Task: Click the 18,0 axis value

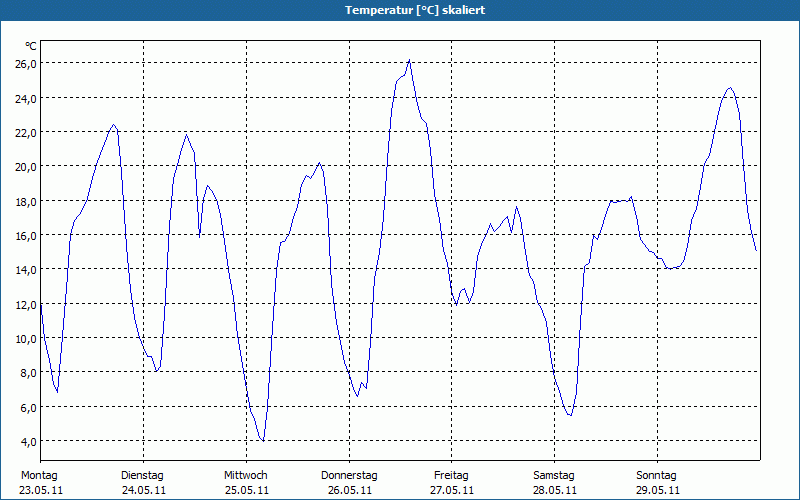Action: (26, 202)
